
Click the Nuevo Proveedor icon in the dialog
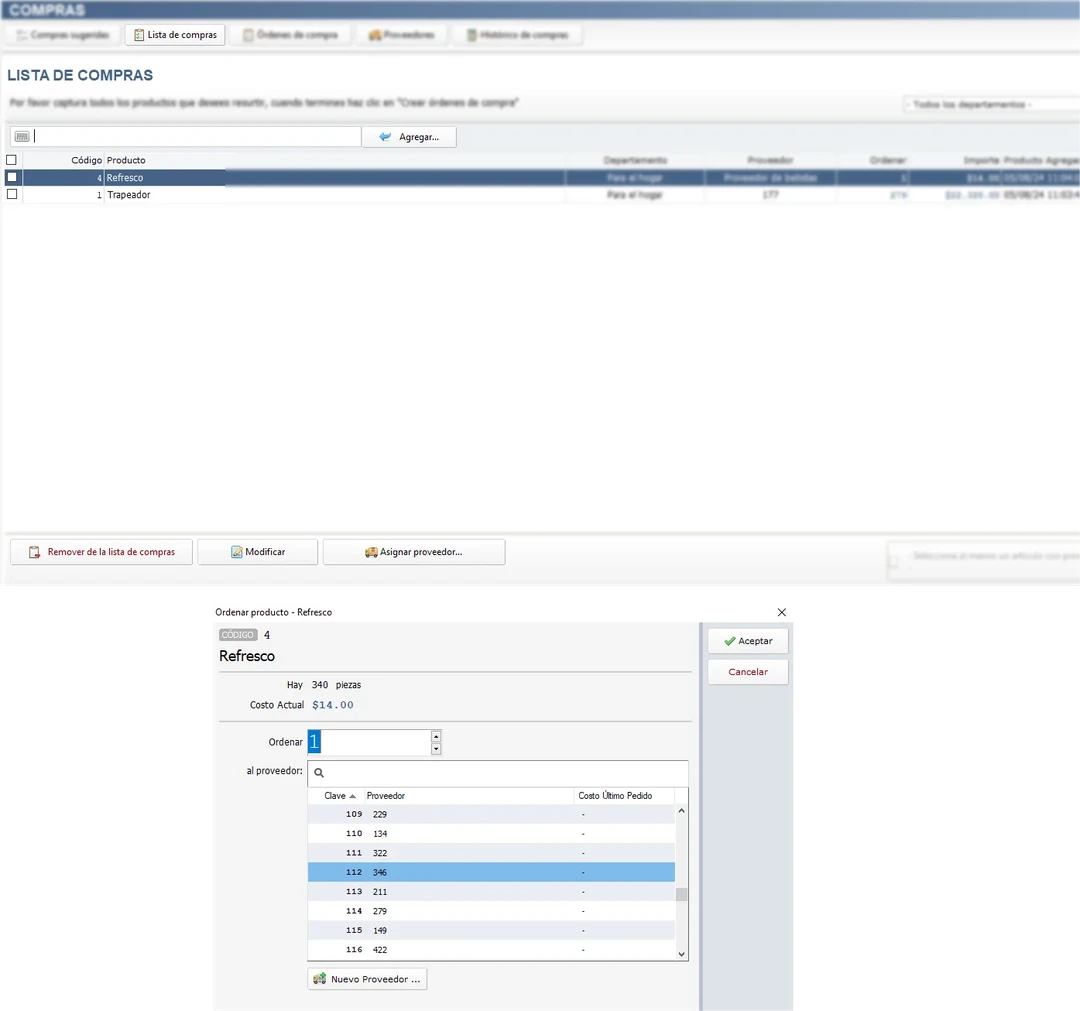320,978
